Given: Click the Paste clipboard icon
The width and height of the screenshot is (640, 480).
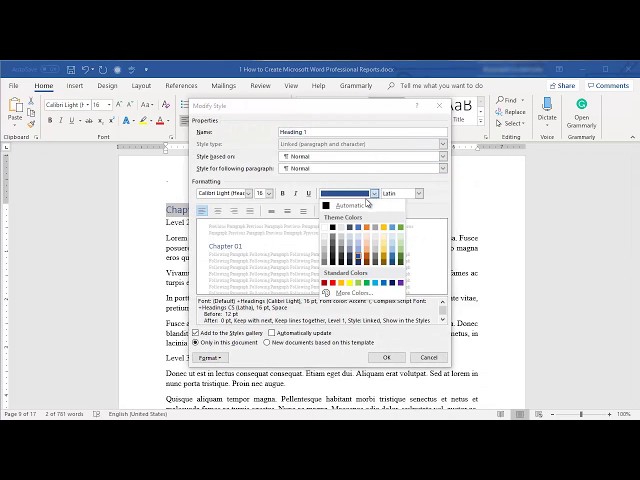Looking at the screenshot, I should [x=15, y=105].
